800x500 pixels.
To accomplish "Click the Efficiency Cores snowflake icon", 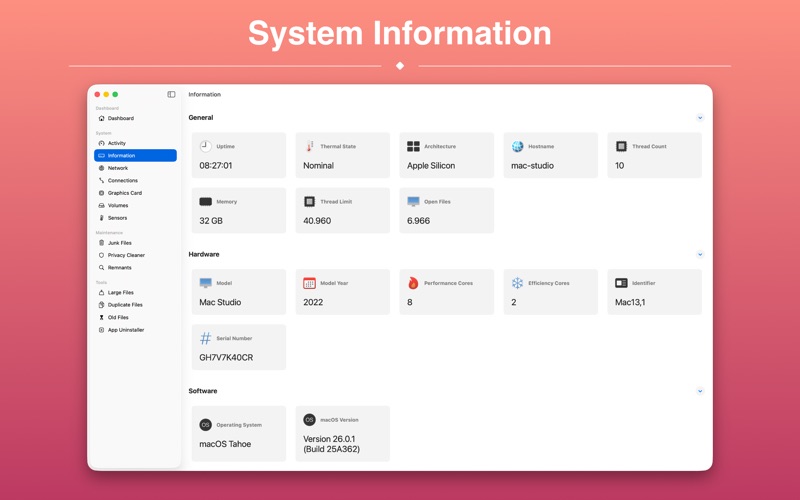I will click(517, 283).
